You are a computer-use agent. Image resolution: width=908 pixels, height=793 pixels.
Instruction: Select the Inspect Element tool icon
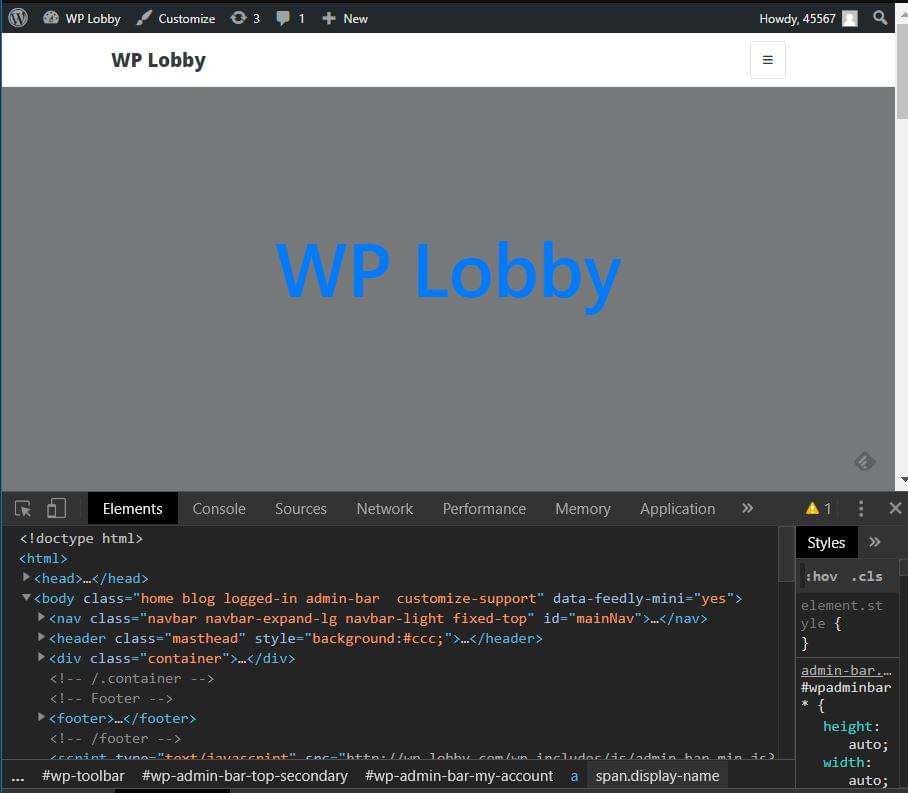point(22,508)
